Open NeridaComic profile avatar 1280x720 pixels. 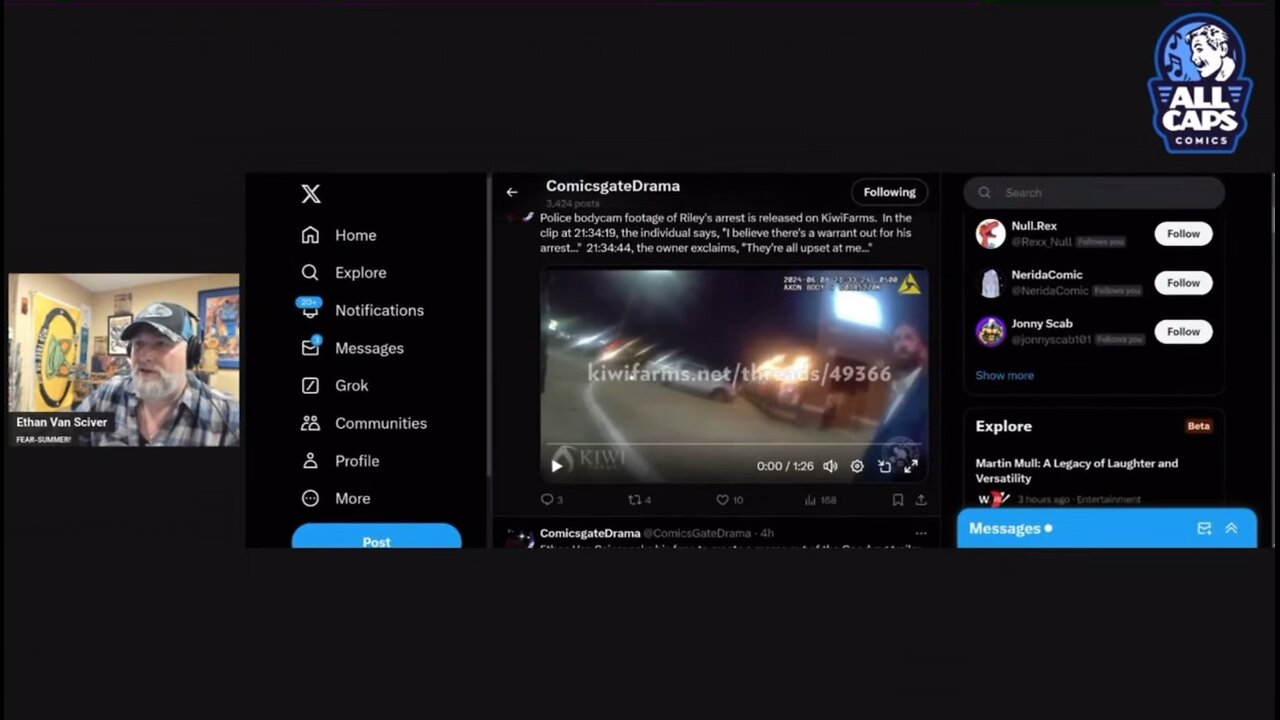tap(990, 283)
